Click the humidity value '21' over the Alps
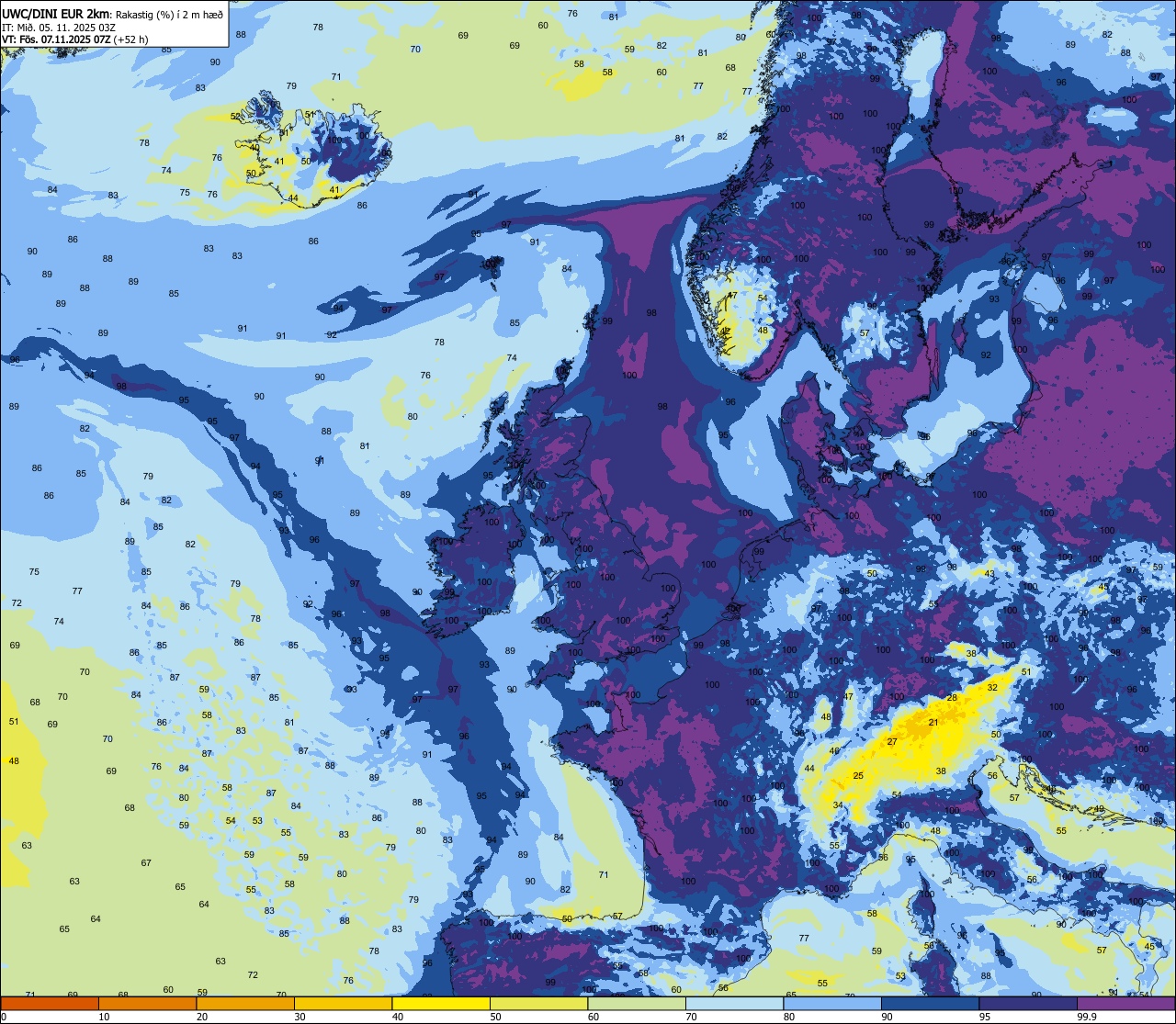The width and height of the screenshot is (1176, 1024). 933,723
